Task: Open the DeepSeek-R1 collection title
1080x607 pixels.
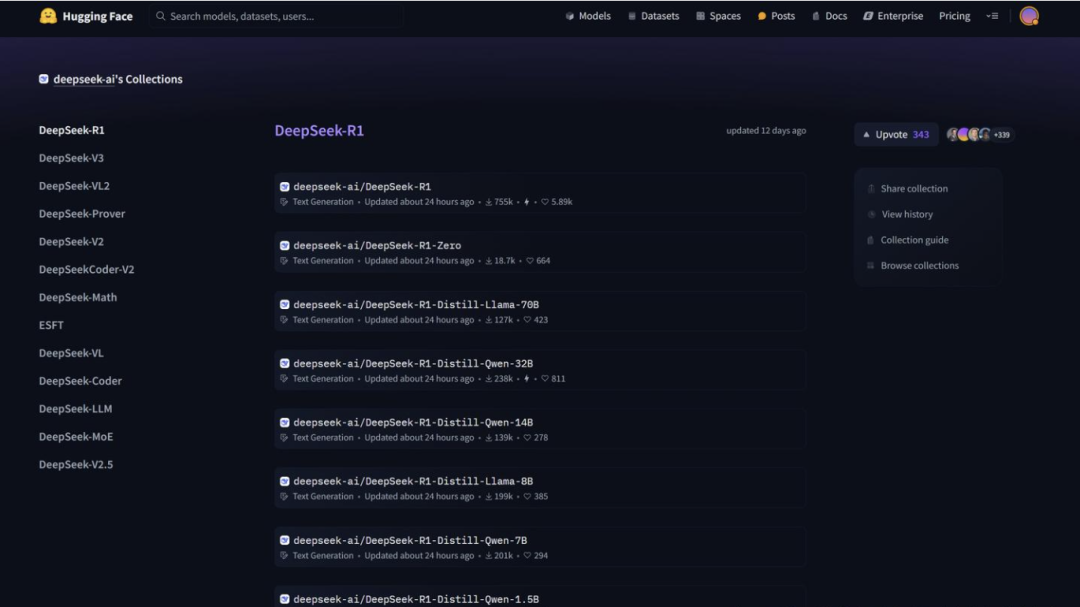Action: point(319,130)
